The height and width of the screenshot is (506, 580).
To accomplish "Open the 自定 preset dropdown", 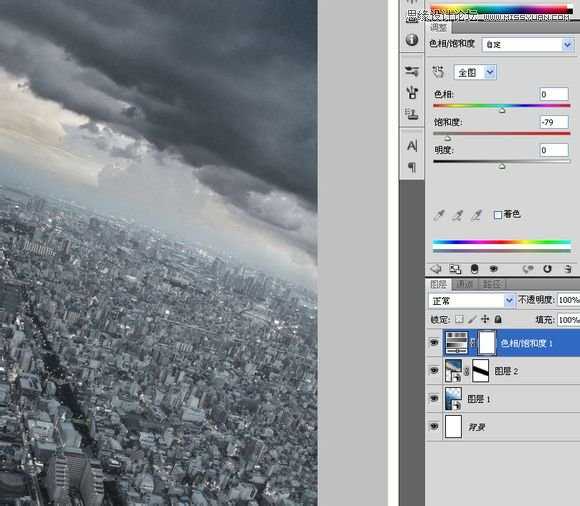I will (528, 45).
